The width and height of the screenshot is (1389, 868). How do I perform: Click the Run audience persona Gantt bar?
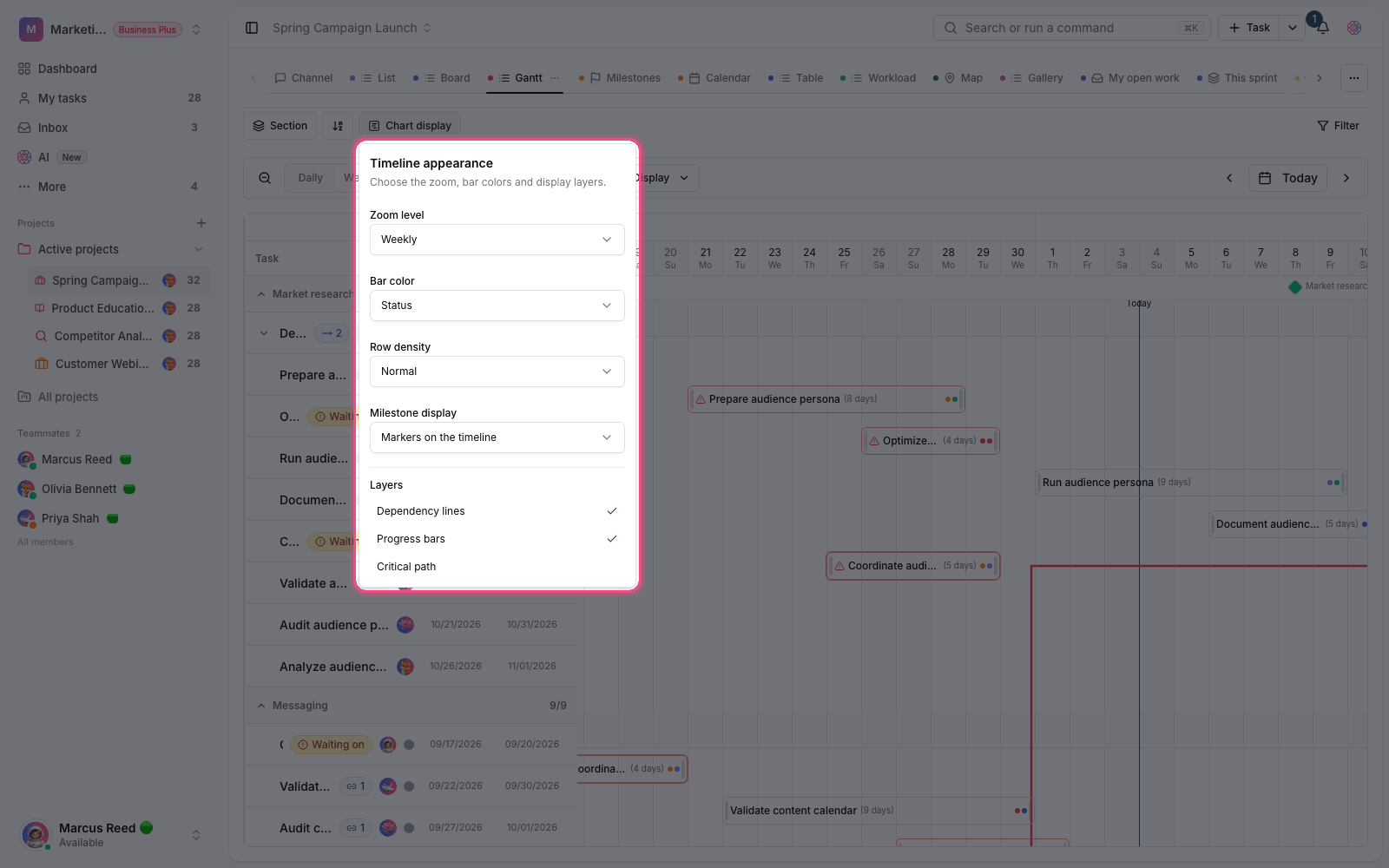point(1191,483)
